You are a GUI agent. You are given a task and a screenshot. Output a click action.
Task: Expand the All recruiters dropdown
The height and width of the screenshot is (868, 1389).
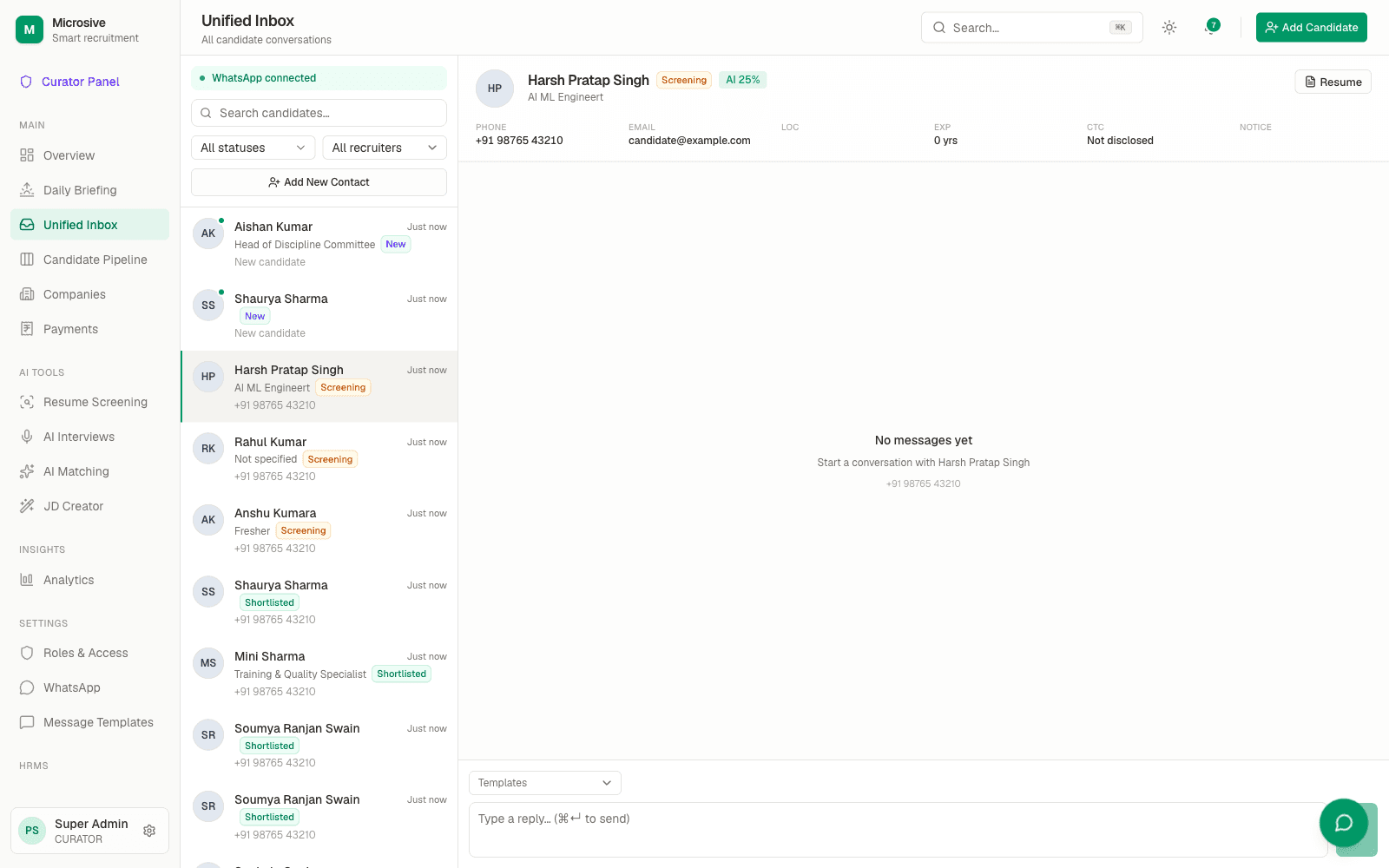385,148
